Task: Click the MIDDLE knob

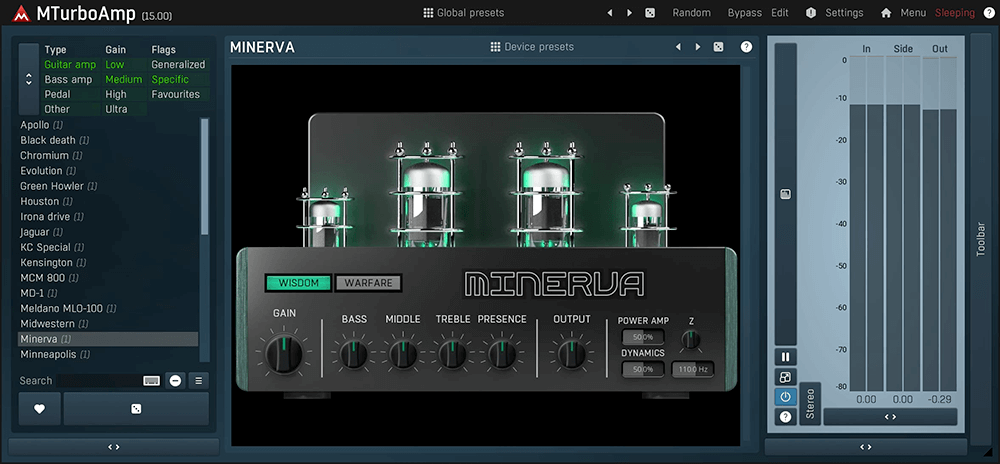Action: pyautogui.click(x=403, y=354)
